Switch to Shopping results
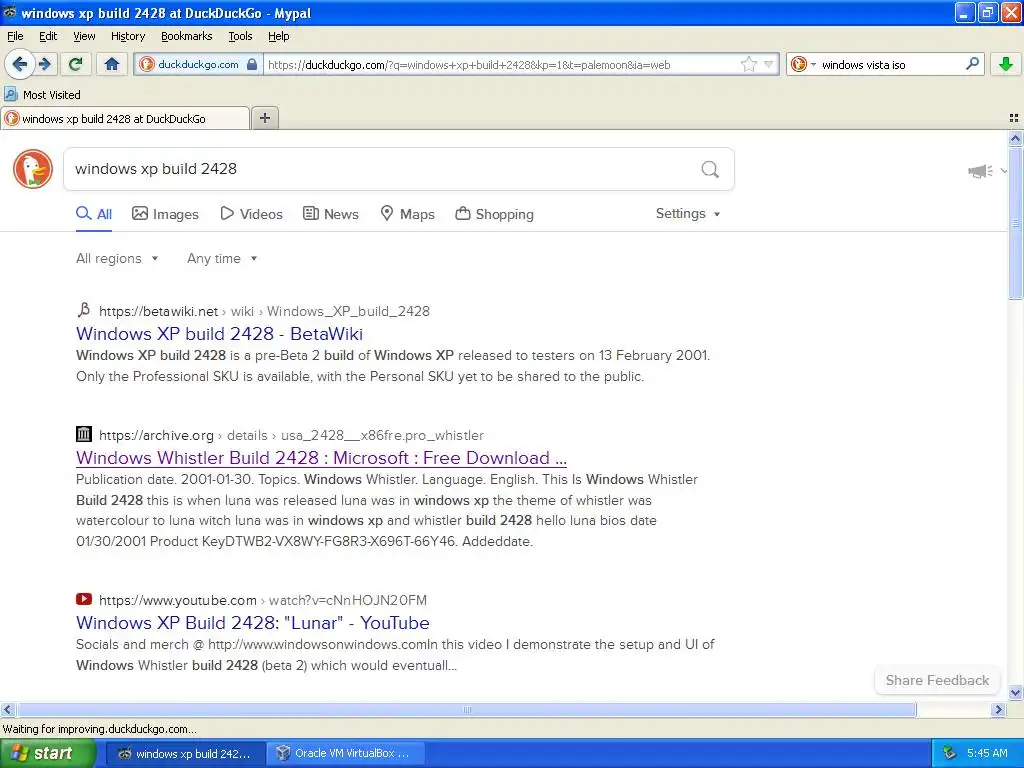Image resolution: width=1024 pixels, height=768 pixels. coord(494,214)
